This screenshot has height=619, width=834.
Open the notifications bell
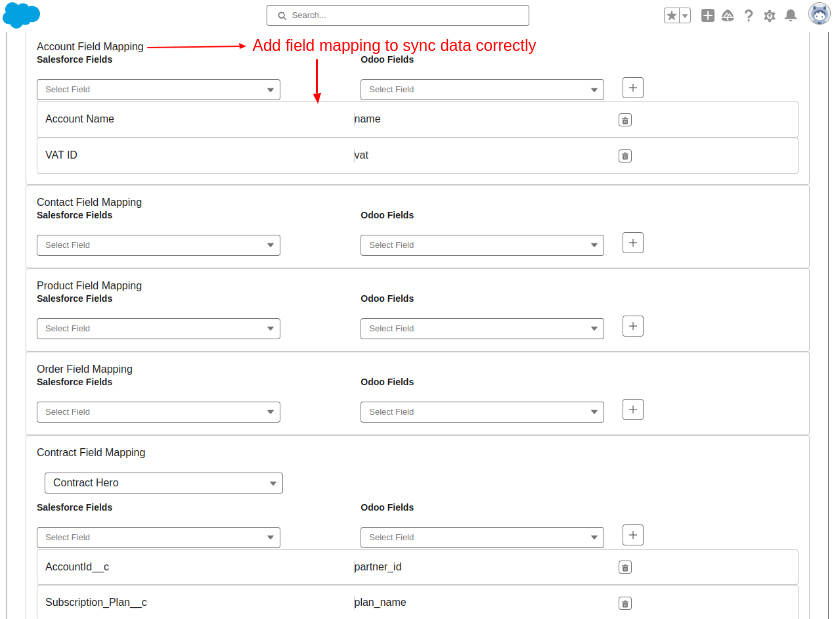(x=791, y=15)
